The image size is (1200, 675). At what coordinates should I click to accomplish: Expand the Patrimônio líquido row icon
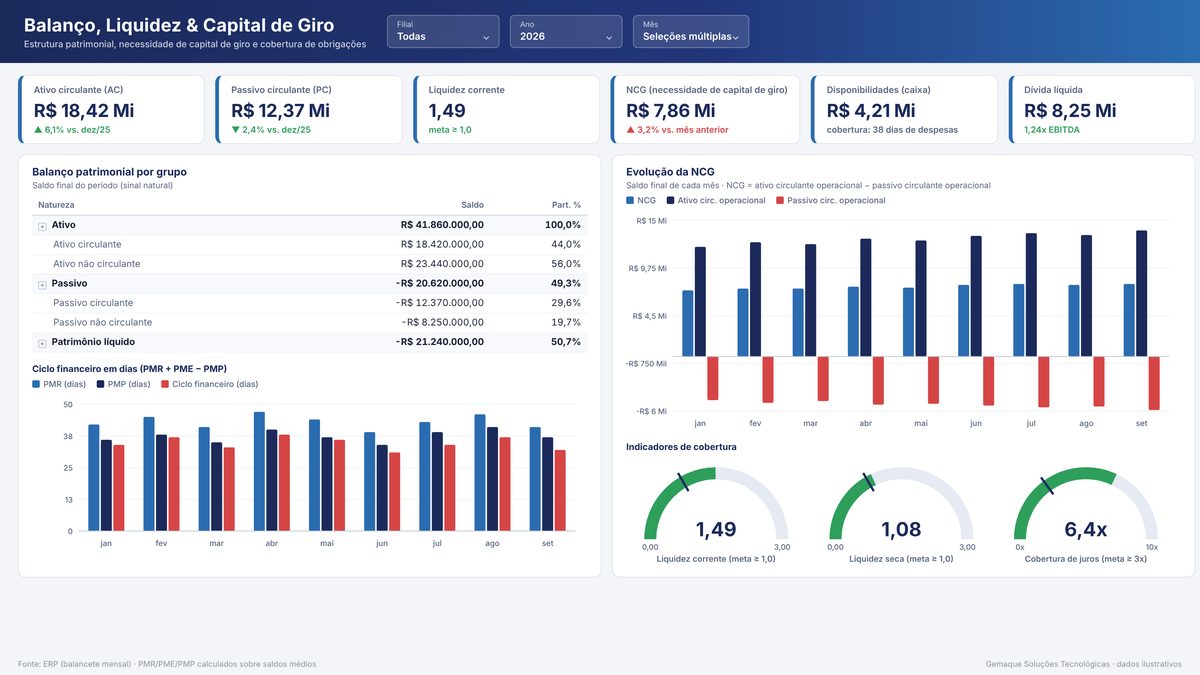pos(42,343)
